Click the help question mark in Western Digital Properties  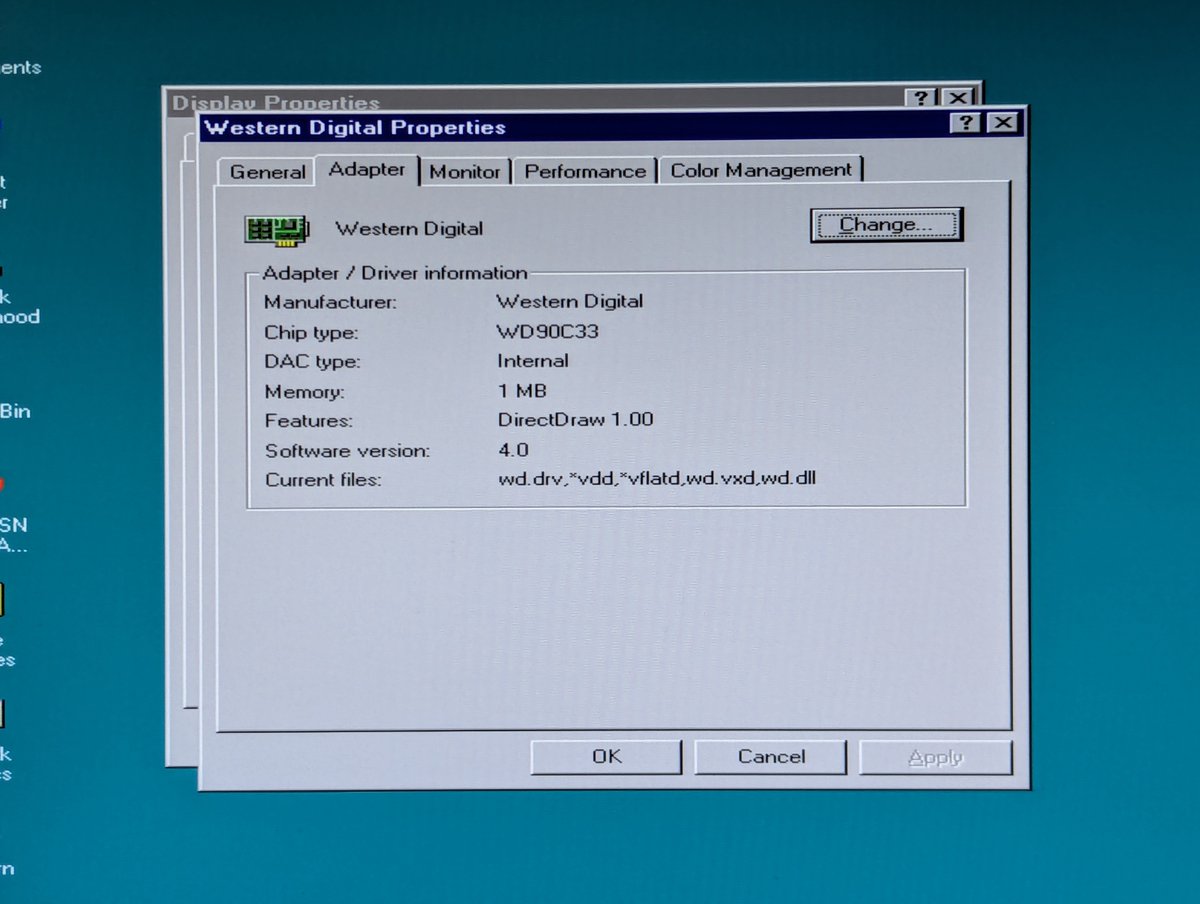(x=964, y=123)
